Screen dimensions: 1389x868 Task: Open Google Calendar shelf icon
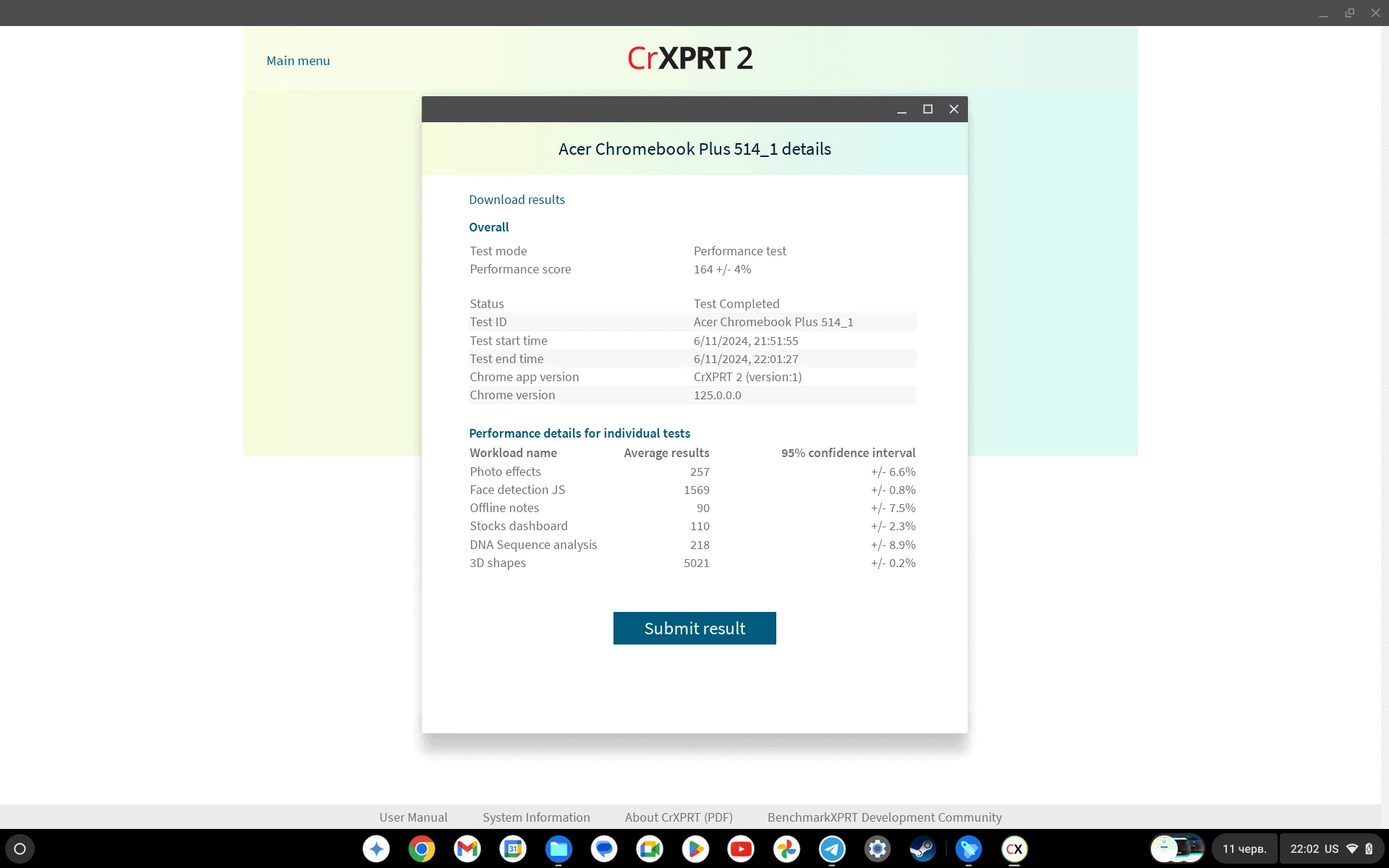click(x=513, y=848)
